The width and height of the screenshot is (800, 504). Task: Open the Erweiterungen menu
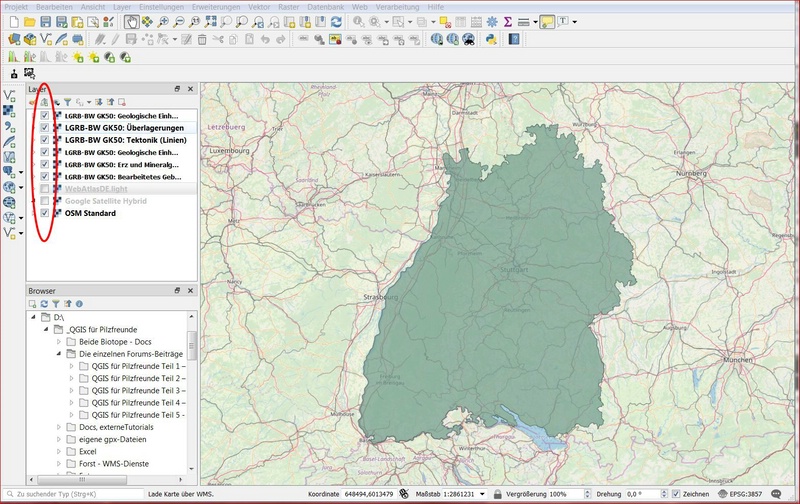point(214,5)
